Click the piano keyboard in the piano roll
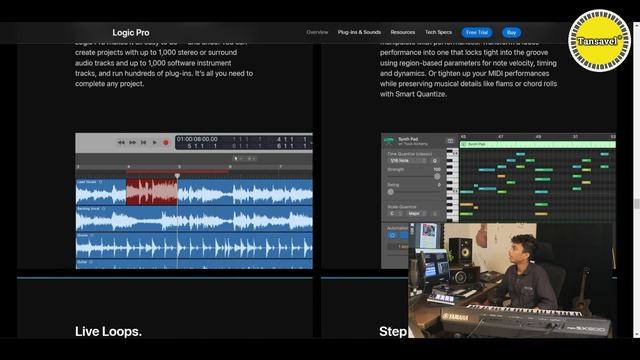This screenshot has height=360, width=640. [x=452, y=185]
